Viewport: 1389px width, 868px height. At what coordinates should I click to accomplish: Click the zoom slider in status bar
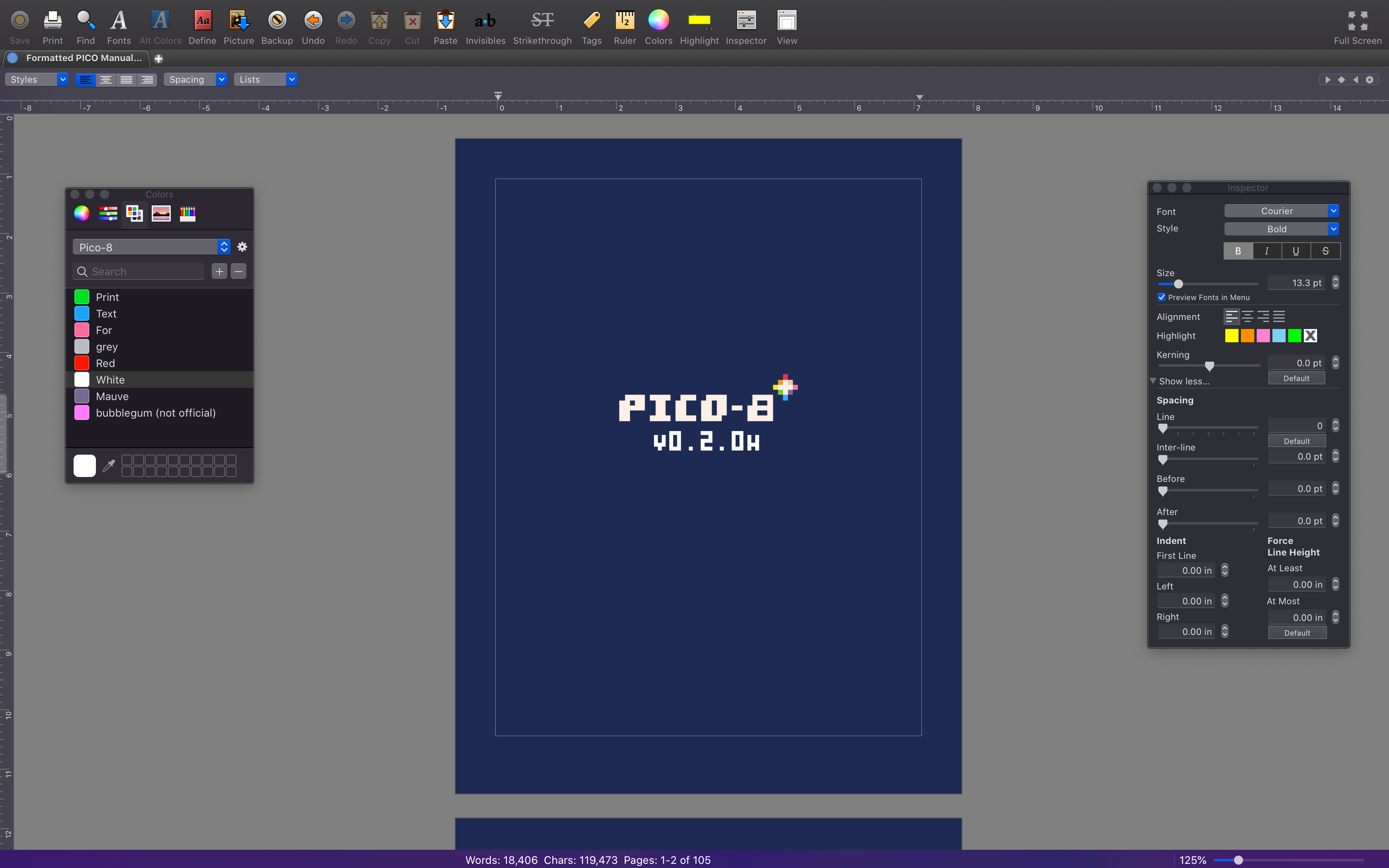click(1289, 860)
